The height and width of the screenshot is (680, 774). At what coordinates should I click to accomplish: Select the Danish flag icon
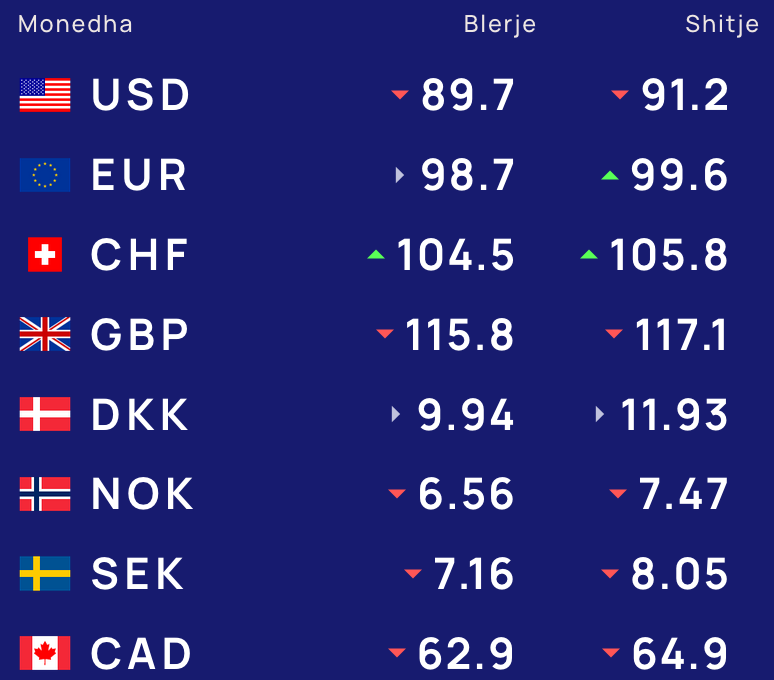(x=45, y=414)
